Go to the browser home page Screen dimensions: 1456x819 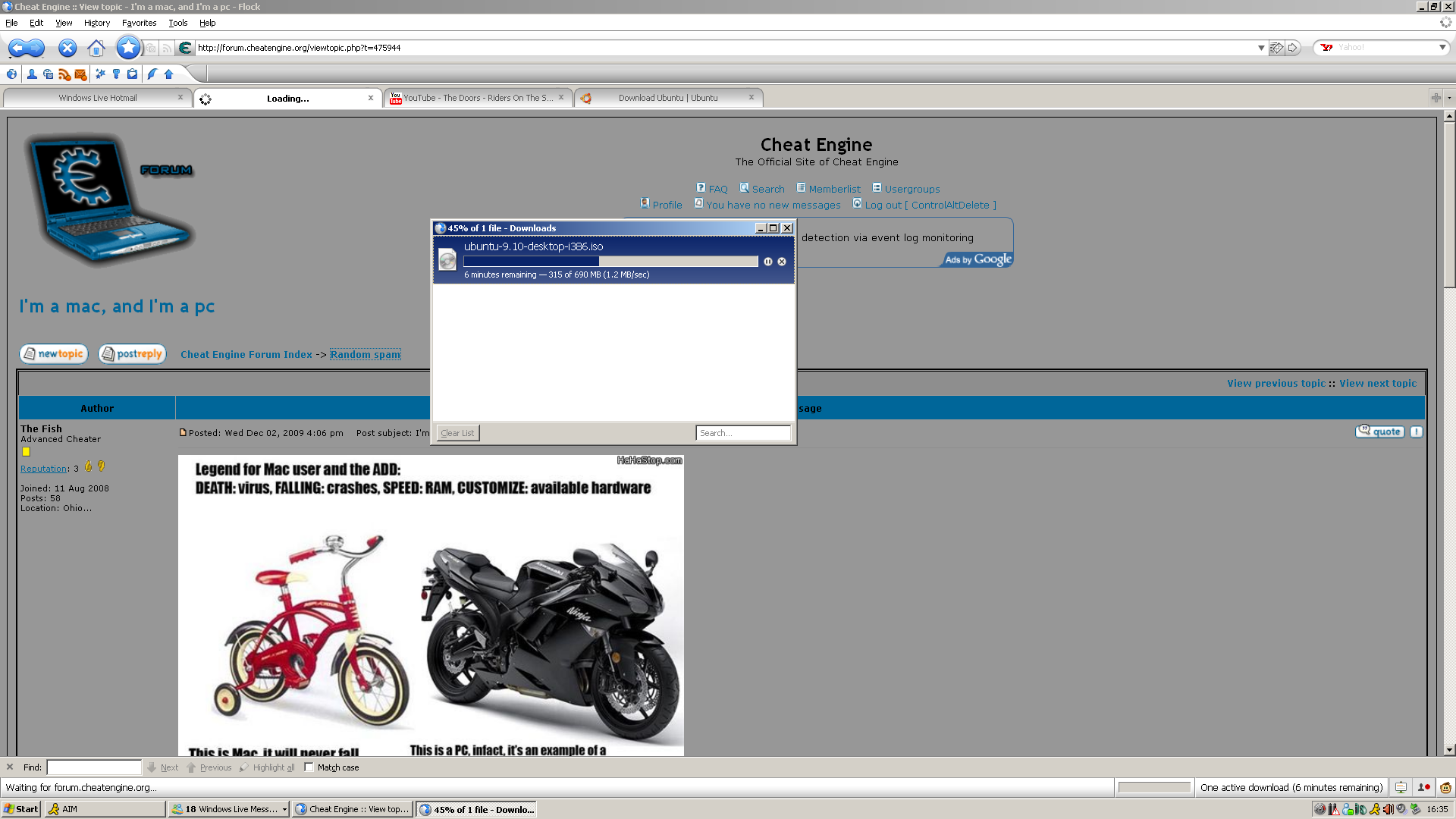point(96,49)
